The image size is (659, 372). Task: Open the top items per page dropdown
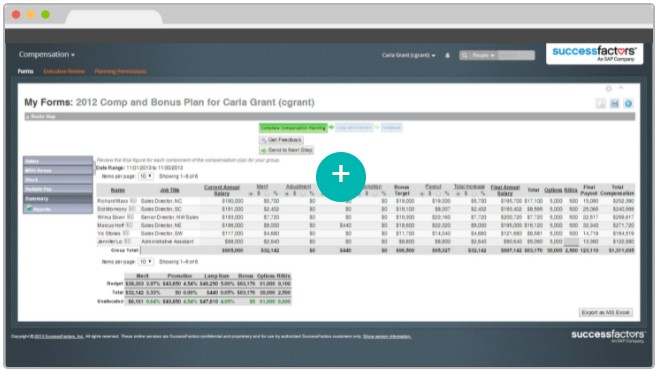click(x=145, y=176)
